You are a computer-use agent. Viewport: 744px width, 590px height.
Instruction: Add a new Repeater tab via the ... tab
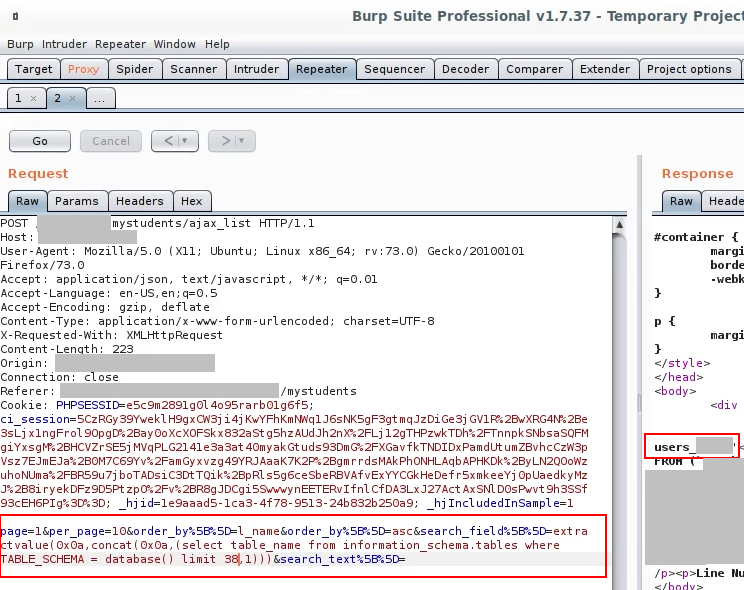click(x=99, y=99)
